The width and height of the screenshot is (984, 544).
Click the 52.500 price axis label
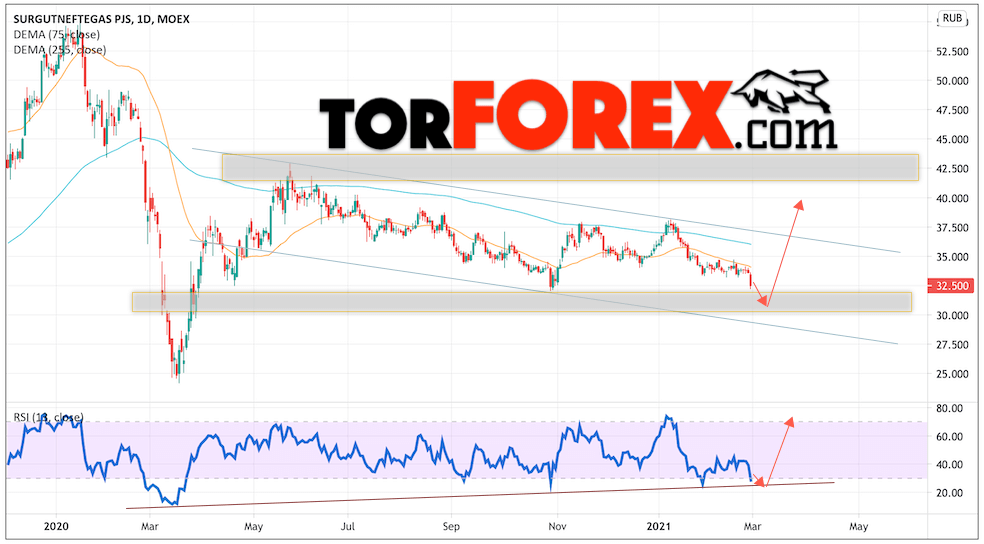point(951,51)
